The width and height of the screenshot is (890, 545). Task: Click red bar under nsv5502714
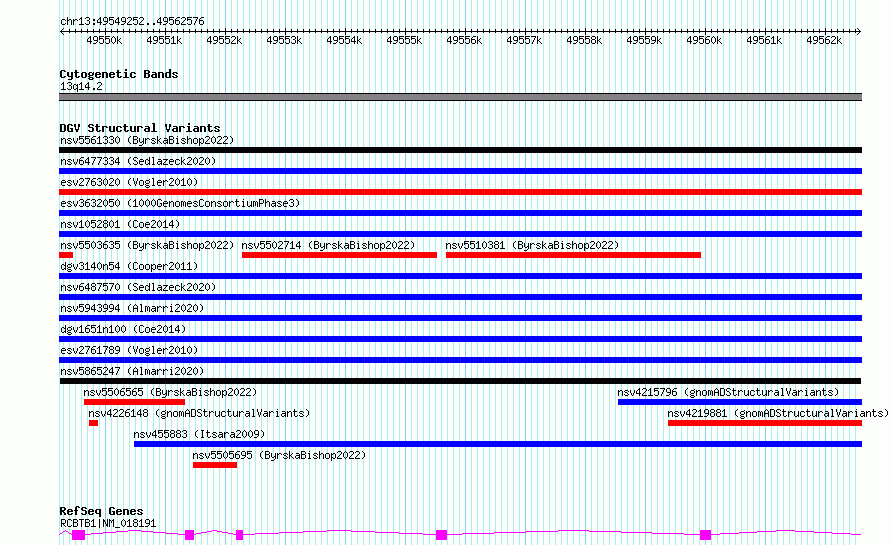click(x=339, y=255)
